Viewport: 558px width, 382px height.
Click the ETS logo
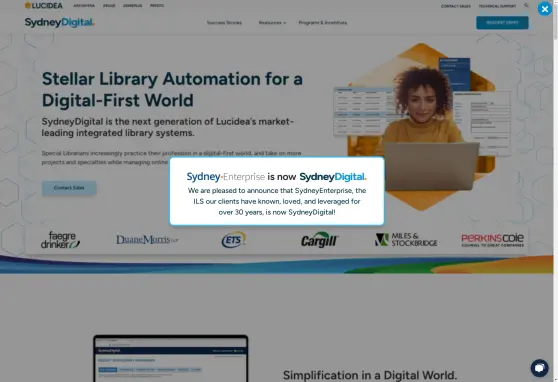click(233, 240)
